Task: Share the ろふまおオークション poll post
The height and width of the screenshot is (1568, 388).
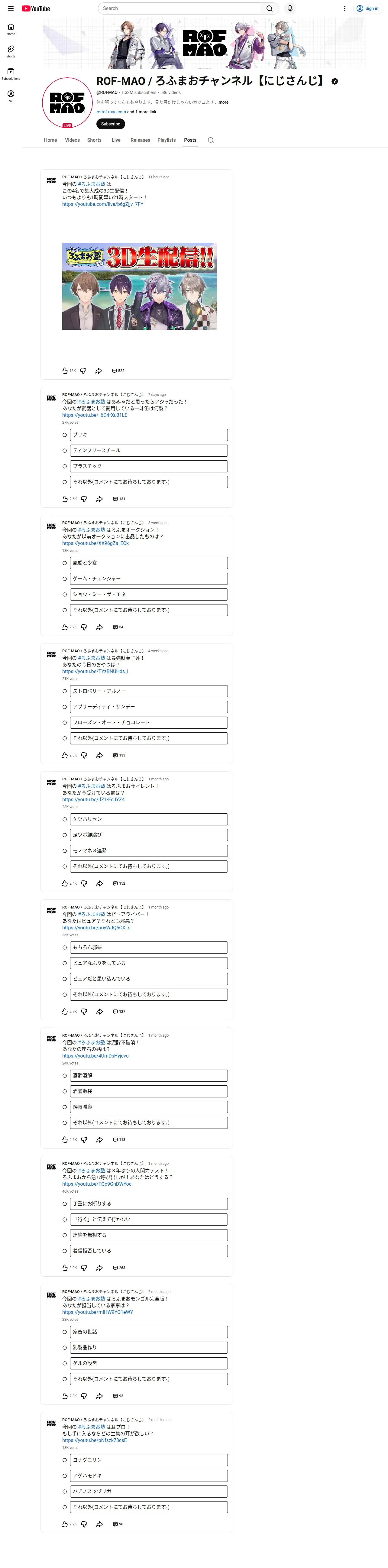Action: (100, 627)
